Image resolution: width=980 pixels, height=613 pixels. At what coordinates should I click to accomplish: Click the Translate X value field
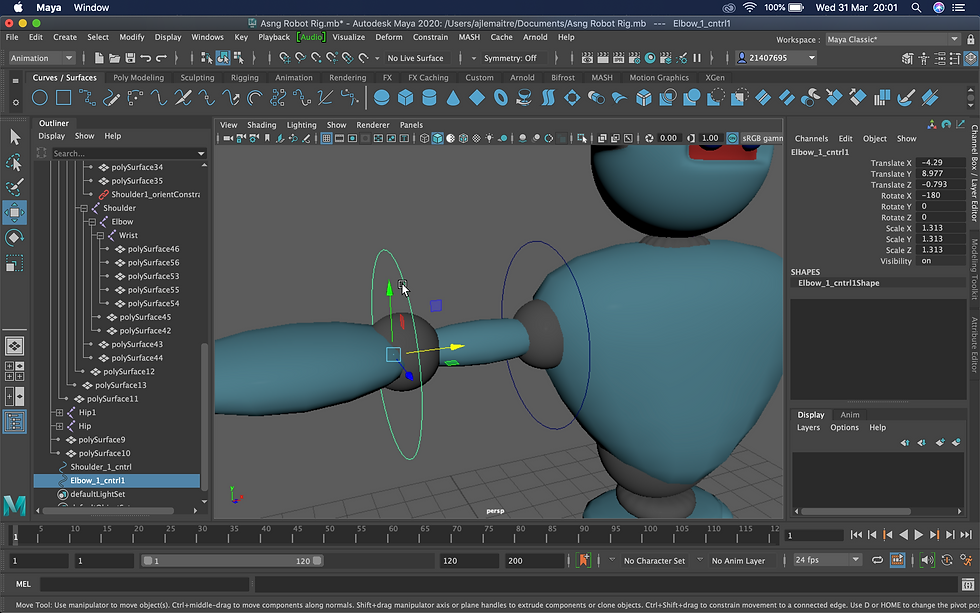point(939,162)
